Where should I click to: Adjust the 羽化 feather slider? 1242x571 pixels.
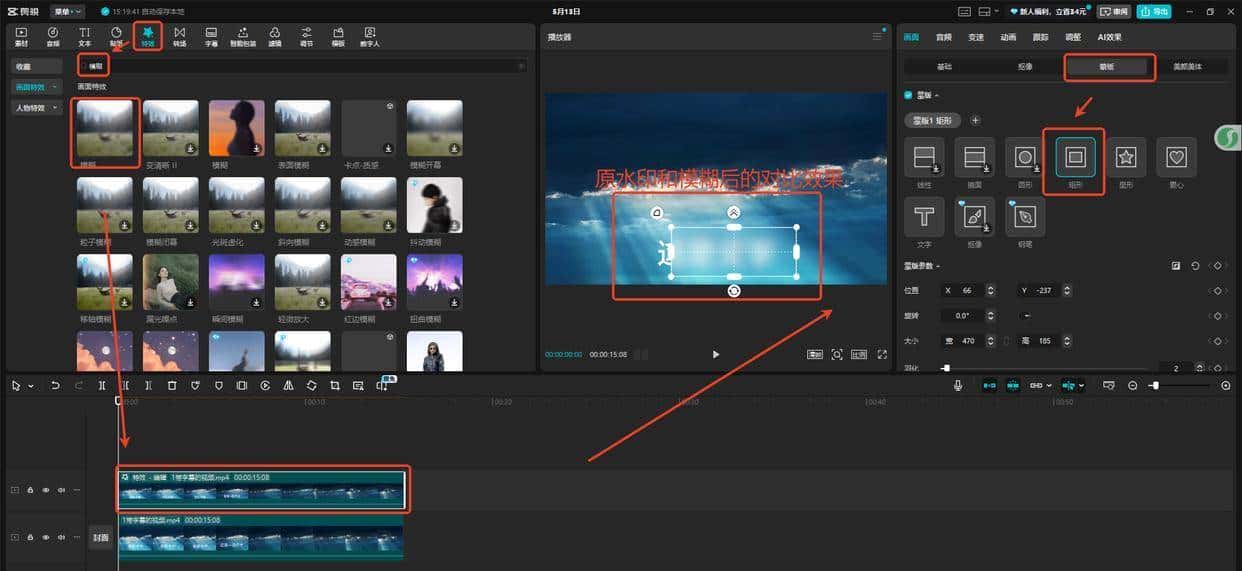point(946,368)
